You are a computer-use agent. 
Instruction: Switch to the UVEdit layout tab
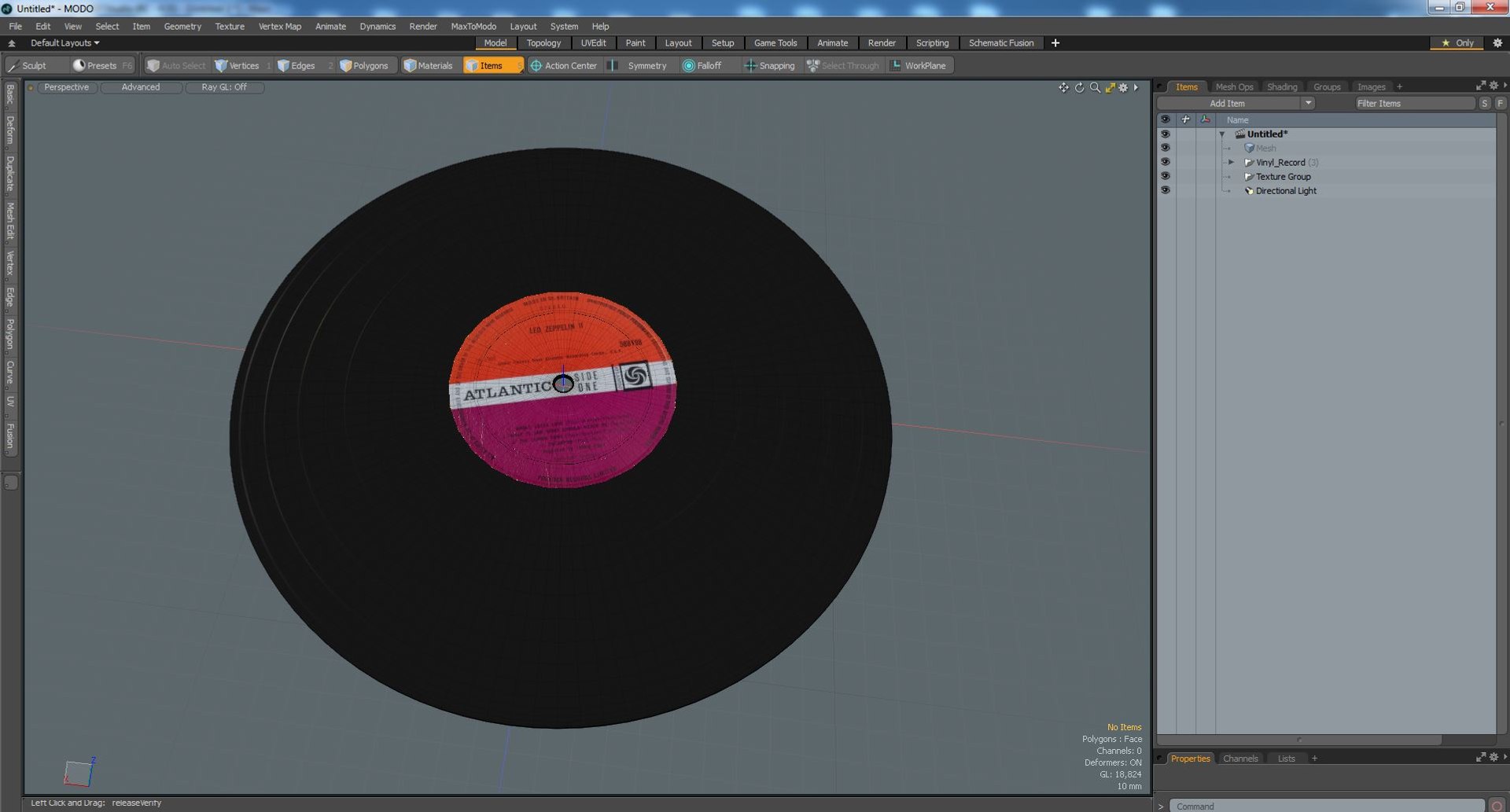[x=593, y=43]
